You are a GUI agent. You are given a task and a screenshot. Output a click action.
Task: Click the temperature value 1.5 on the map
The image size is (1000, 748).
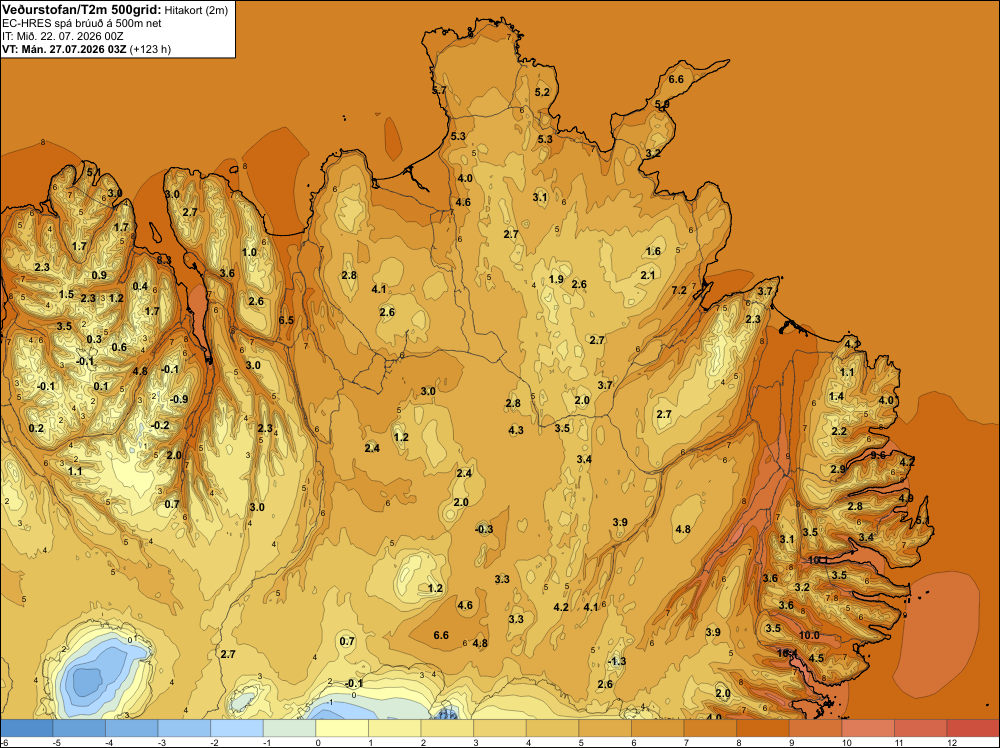pos(66,295)
